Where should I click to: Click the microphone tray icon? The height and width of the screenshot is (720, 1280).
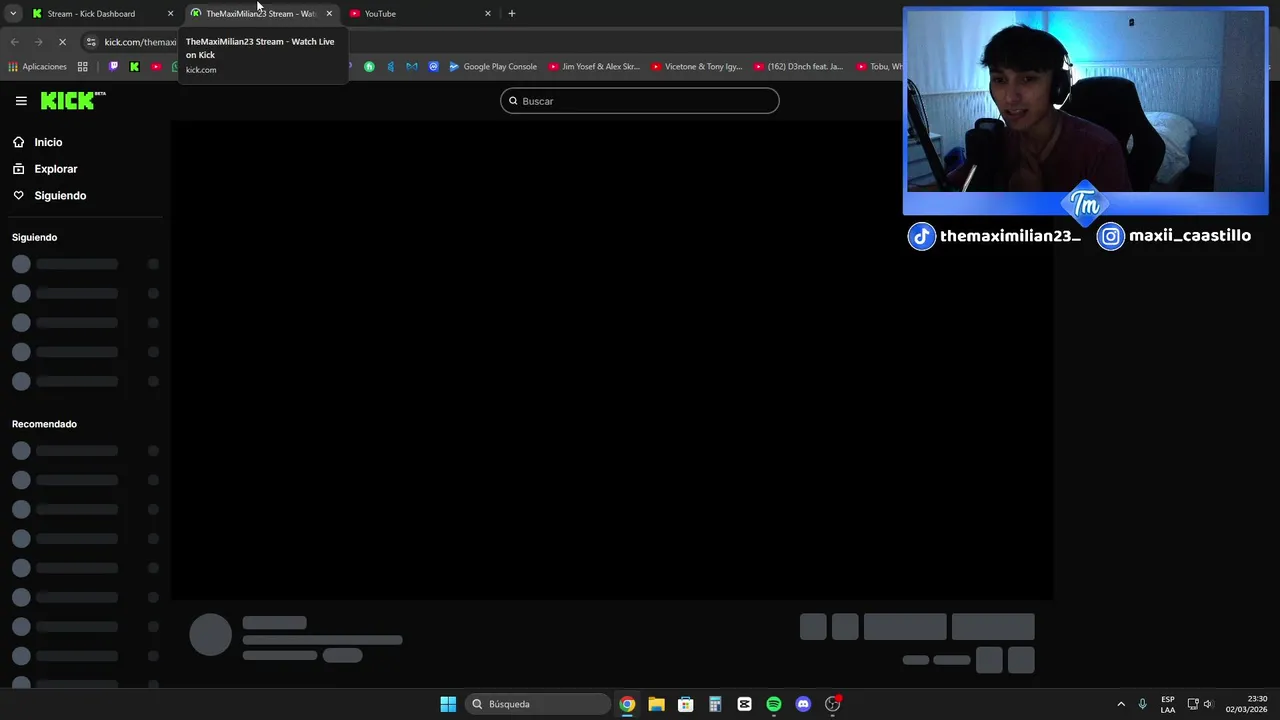click(x=1142, y=704)
